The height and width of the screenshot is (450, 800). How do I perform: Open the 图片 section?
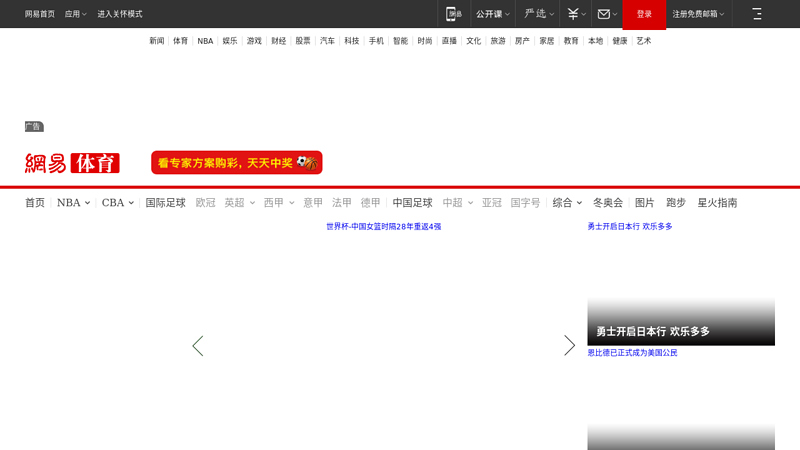click(644, 203)
